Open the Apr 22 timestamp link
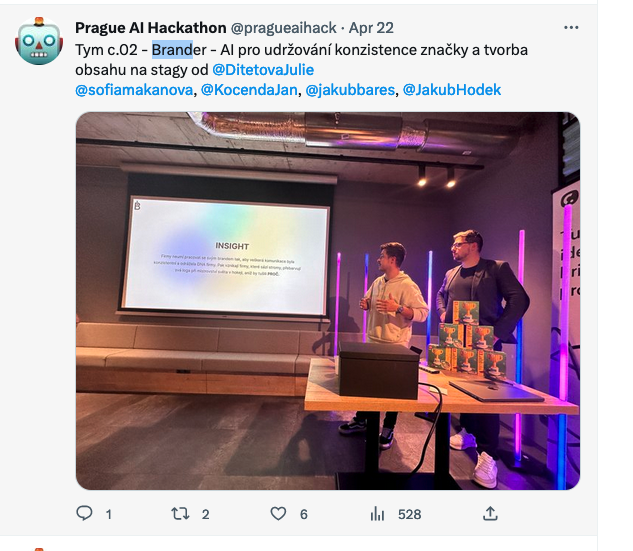This screenshot has height=551, width=633. [x=371, y=28]
